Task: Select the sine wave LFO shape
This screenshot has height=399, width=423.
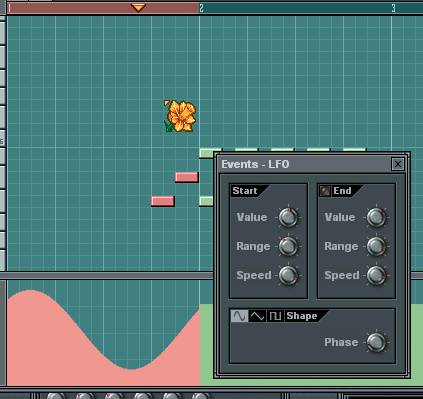Action: [x=239, y=316]
